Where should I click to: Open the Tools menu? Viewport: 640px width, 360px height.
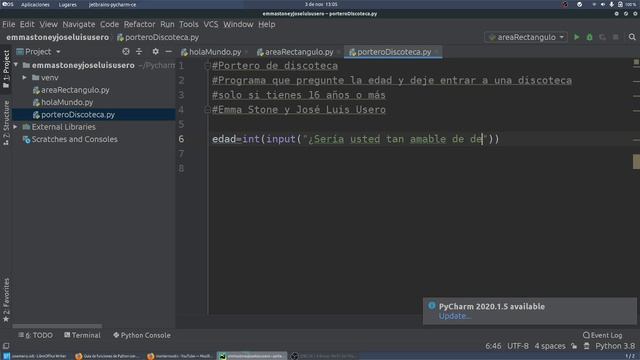pos(189,24)
